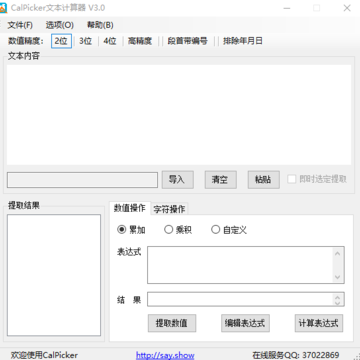Click the file path field beside 导入
The height and width of the screenshot is (360, 360).
click(x=82, y=180)
